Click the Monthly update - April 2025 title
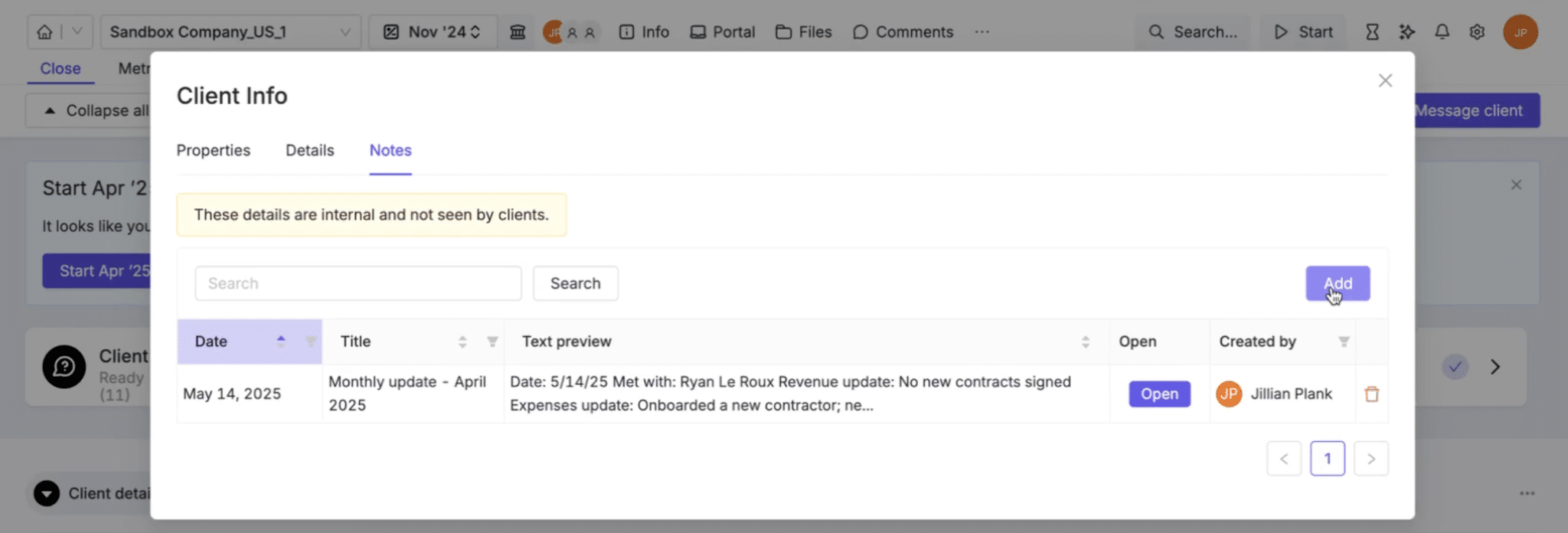Viewport: 1568px width, 533px height. (407, 394)
